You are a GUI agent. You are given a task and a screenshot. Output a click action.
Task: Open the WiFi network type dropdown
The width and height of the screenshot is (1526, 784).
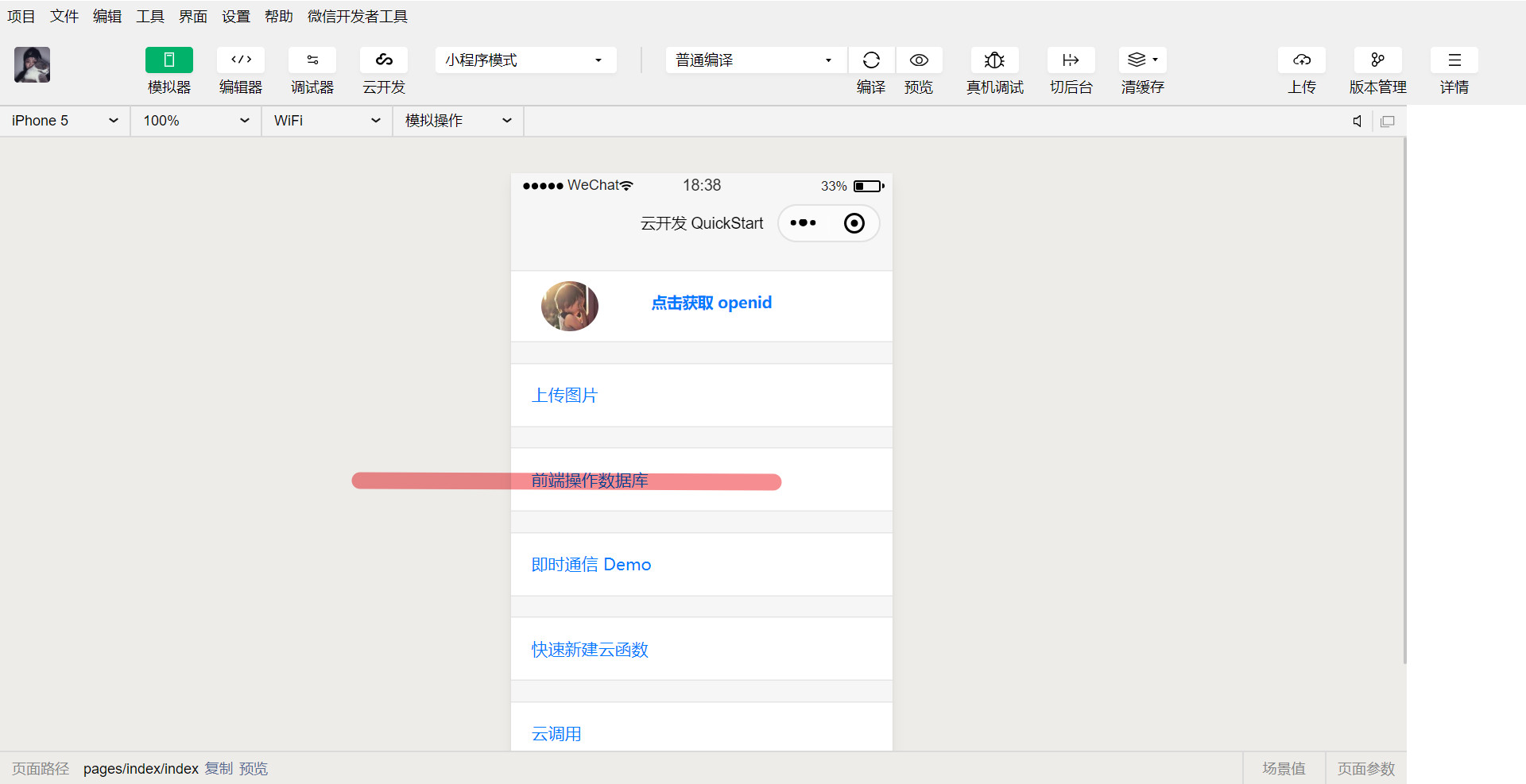[x=327, y=121]
